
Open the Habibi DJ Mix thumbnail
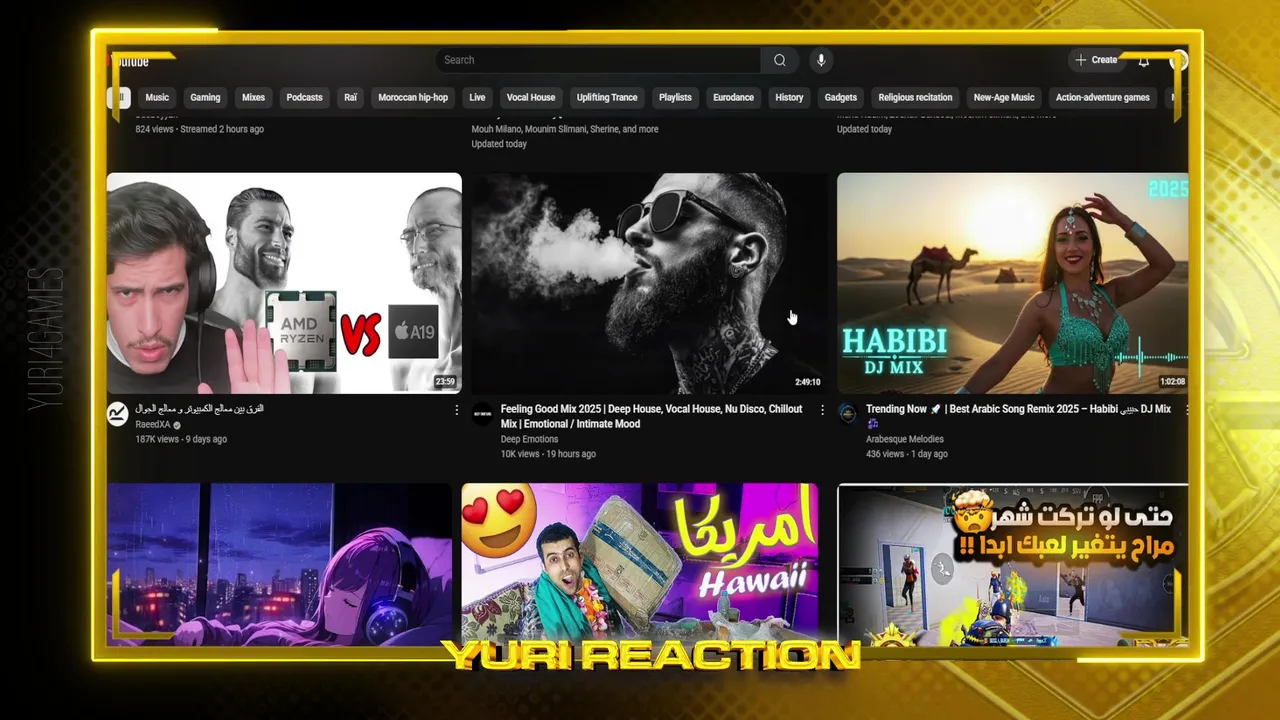(x=1012, y=283)
